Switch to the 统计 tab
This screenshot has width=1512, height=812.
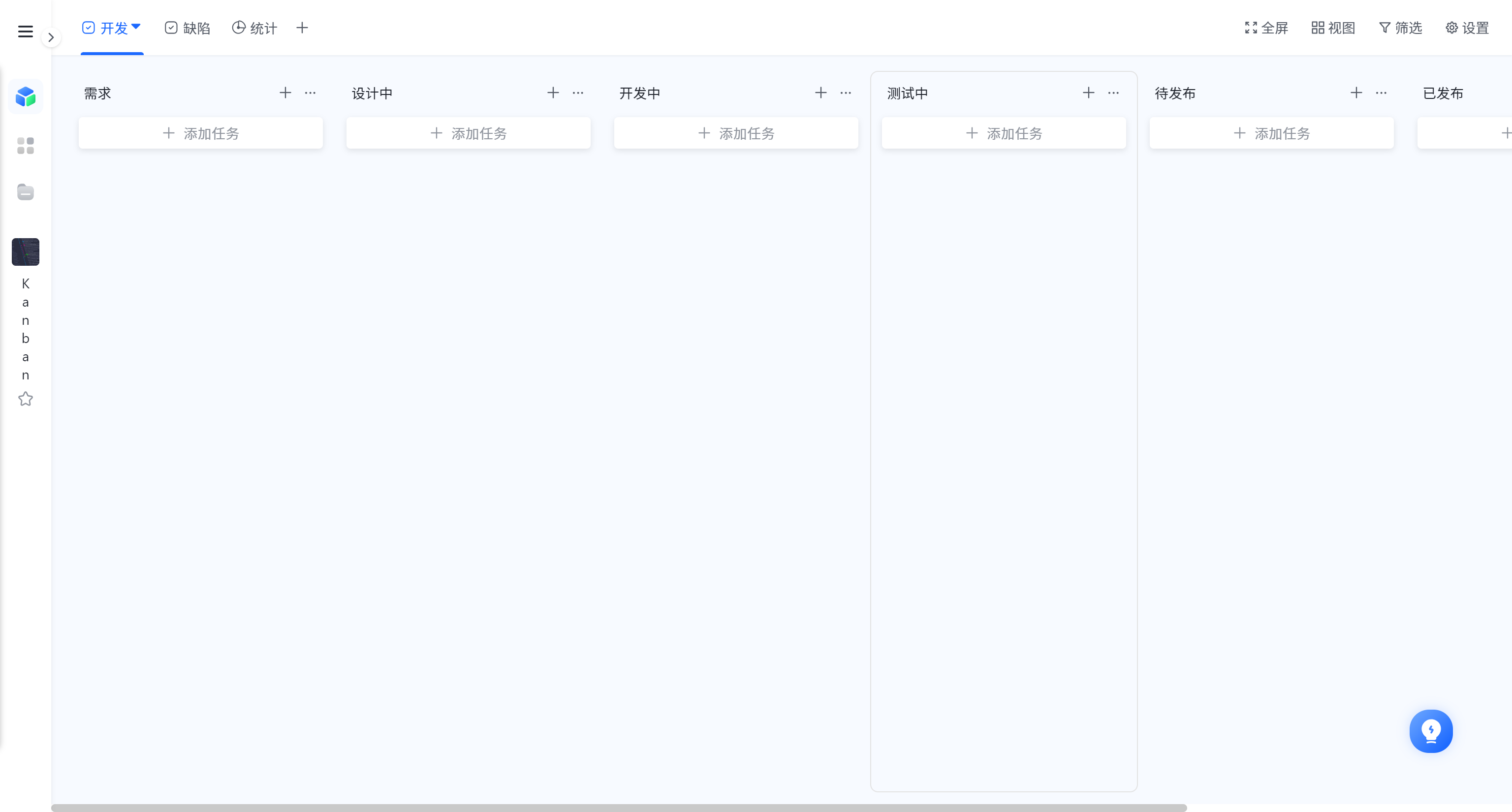254,28
